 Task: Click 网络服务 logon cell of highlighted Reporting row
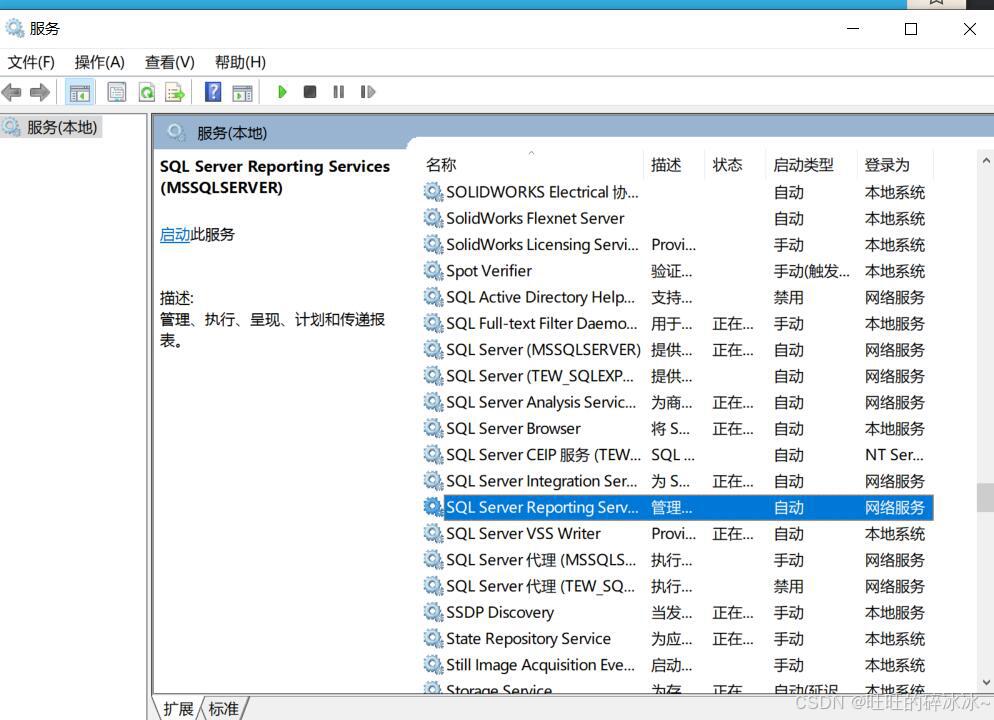pos(894,508)
